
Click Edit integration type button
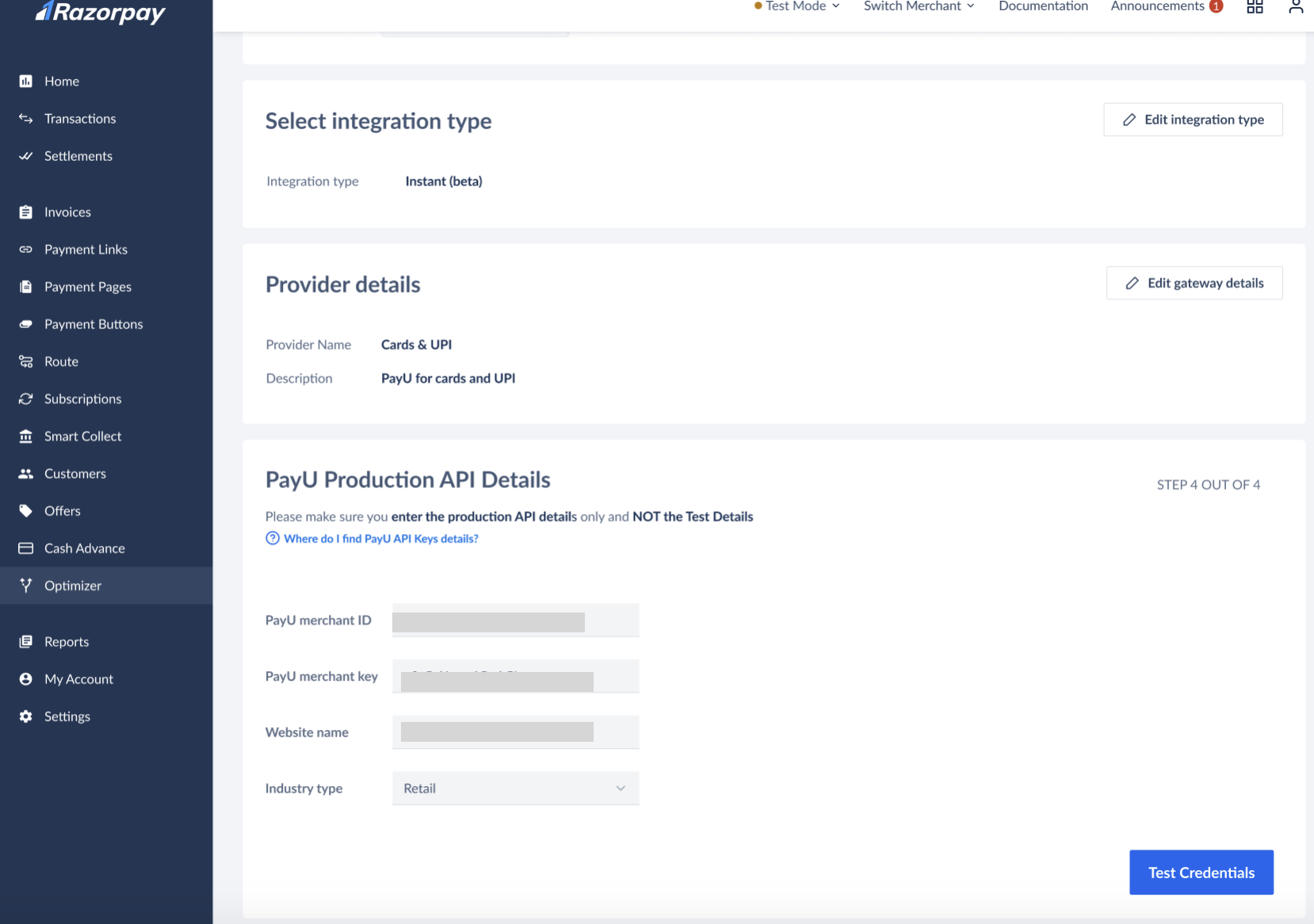click(1193, 120)
